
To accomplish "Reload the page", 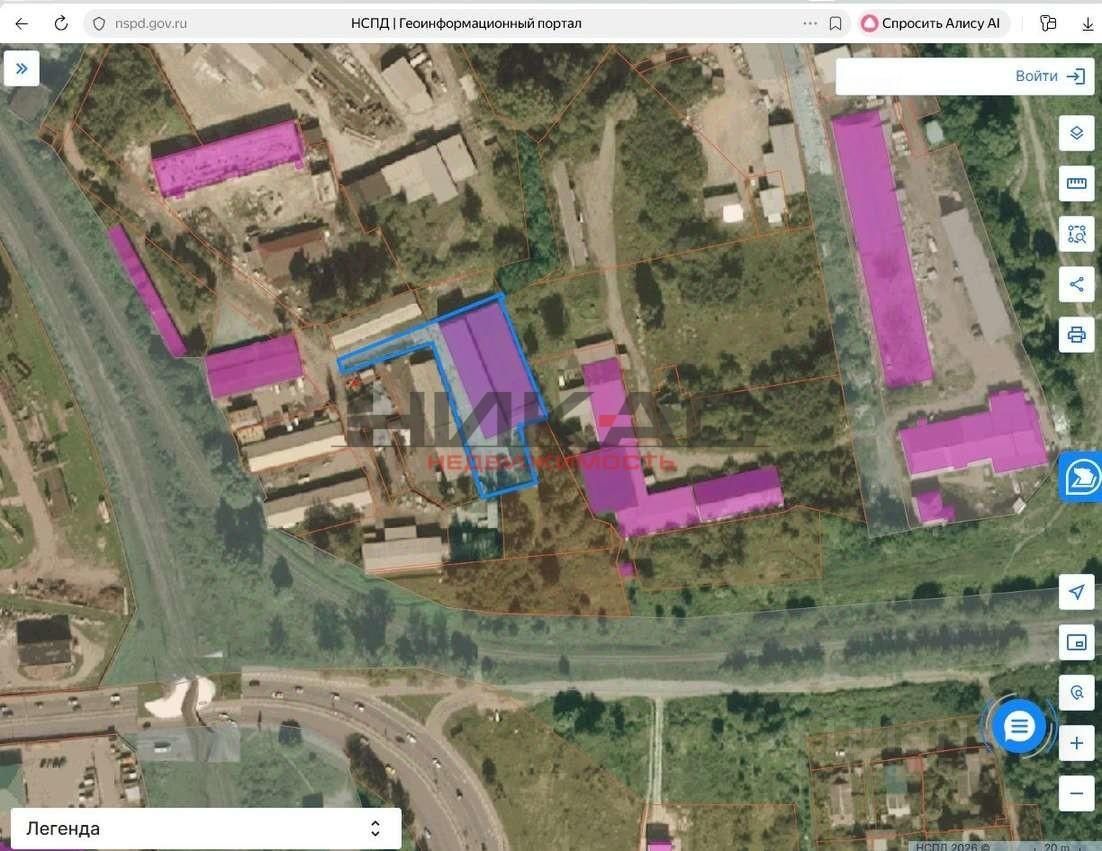I will point(61,23).
